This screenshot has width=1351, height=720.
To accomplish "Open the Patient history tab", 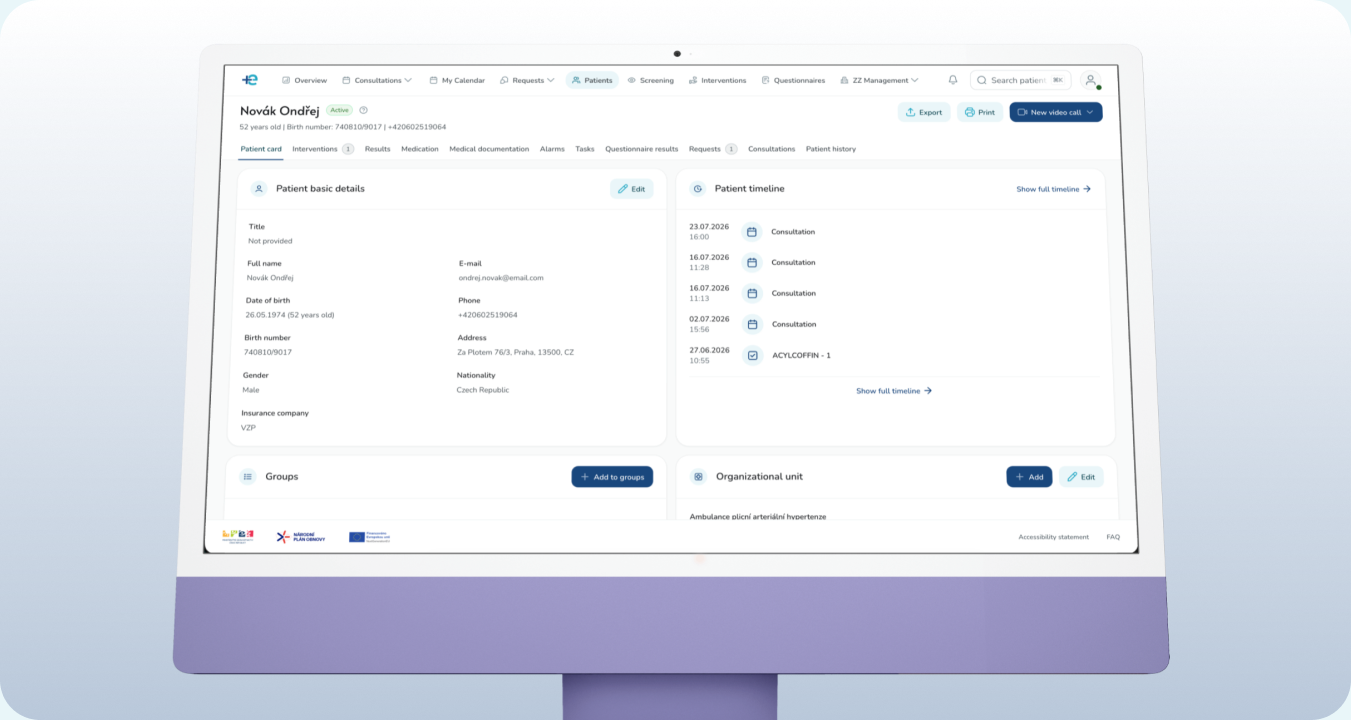I will 831,149.
